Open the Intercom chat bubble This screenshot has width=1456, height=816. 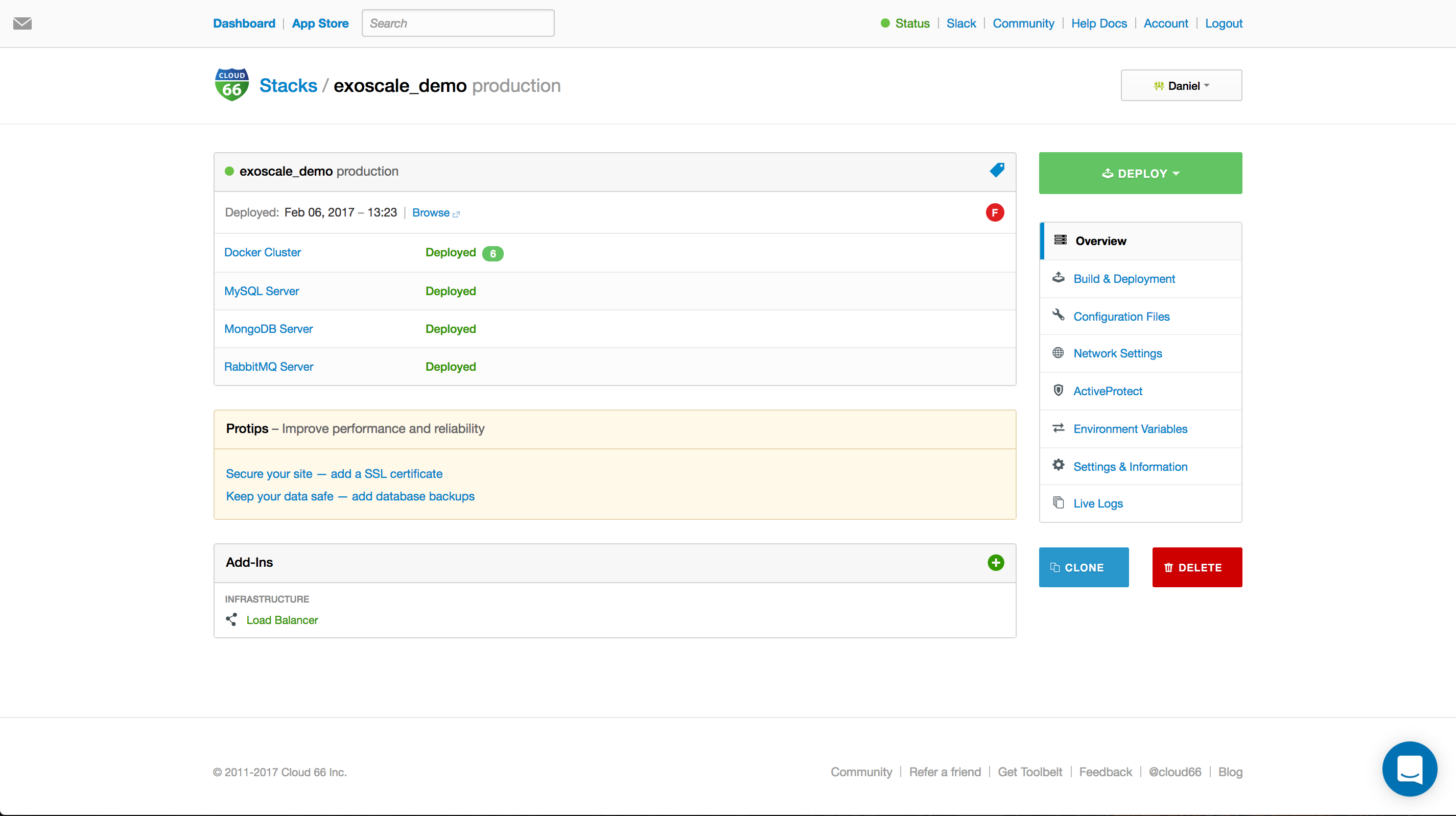[1409, 769]
